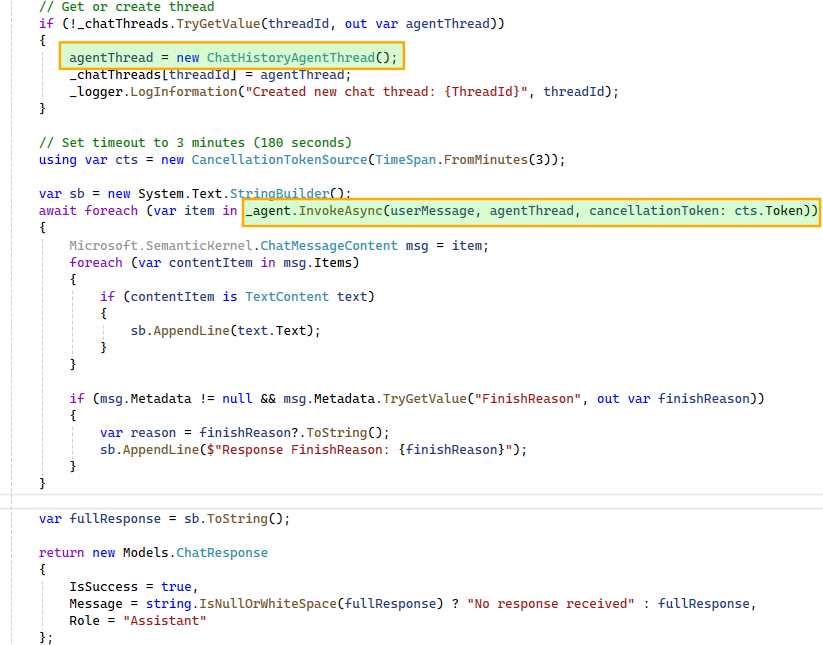The height and width of the screenshot is (645, 823).
Task: Click the TextContent type in the if statement
Action: (283, 297)
